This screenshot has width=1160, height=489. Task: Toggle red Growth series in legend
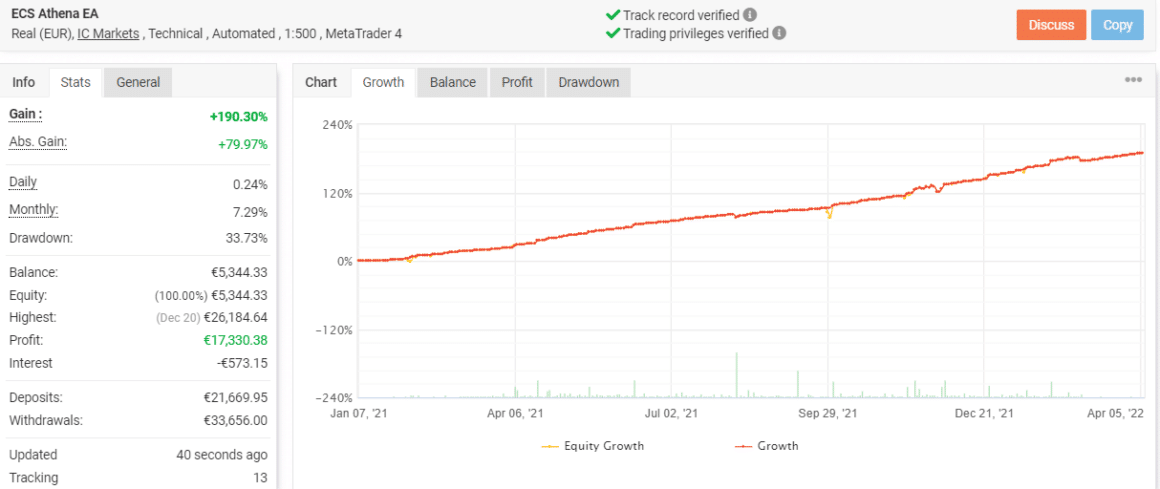click(x=766, y=446)
